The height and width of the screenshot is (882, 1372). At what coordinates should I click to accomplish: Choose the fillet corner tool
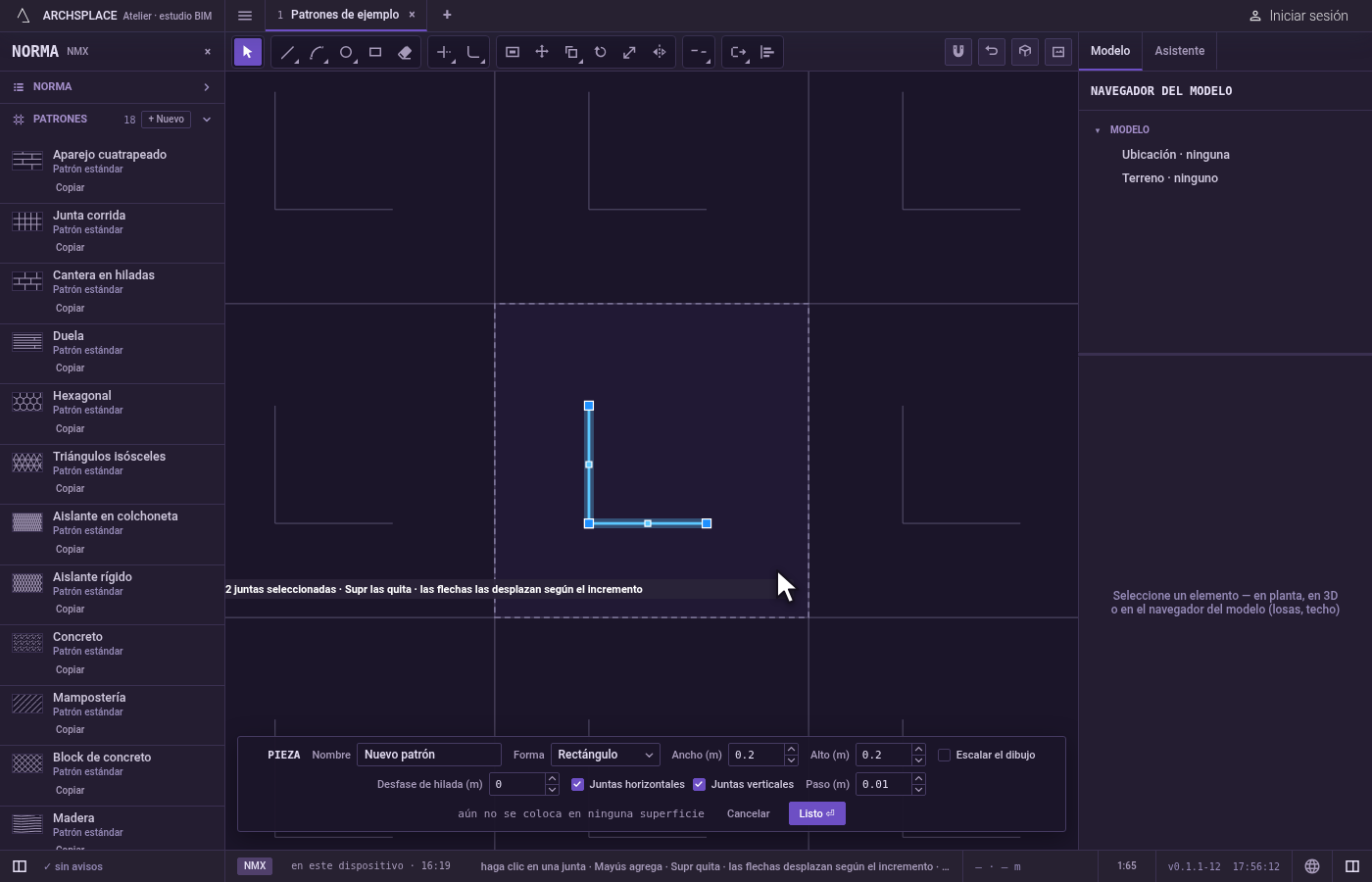[x=473, y=52]
